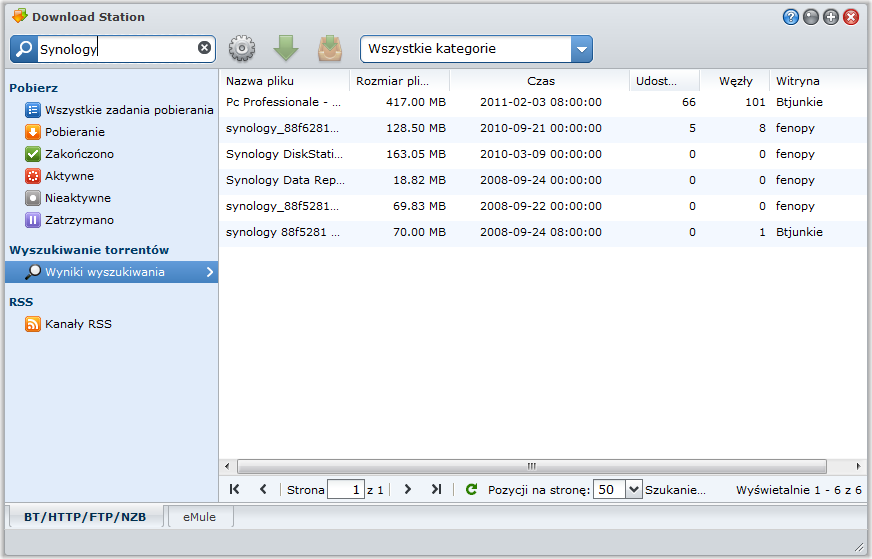Viewport: 872px width, 559px height.
Task: Open the Pozycji na stronę dropdown arrow
Action: click(x=633, y=489)
